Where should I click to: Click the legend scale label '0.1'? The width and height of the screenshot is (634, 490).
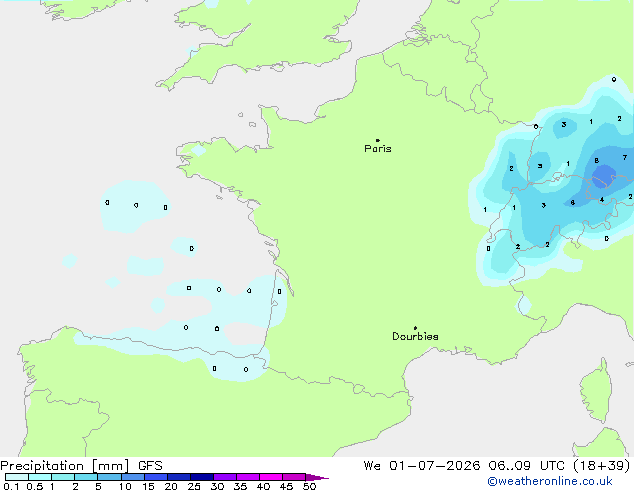(11, 486)
